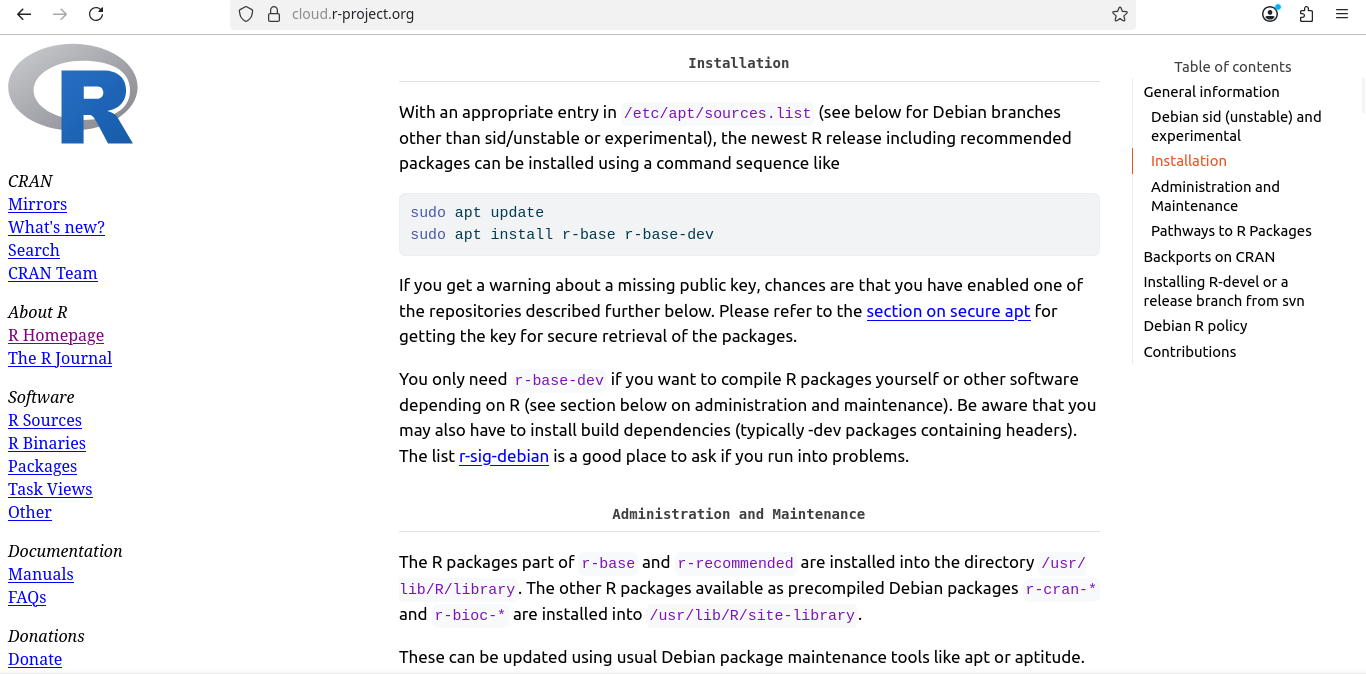
Task: Click the padlock site security icon
Action: pyautogui.click(x=273, y=14)
